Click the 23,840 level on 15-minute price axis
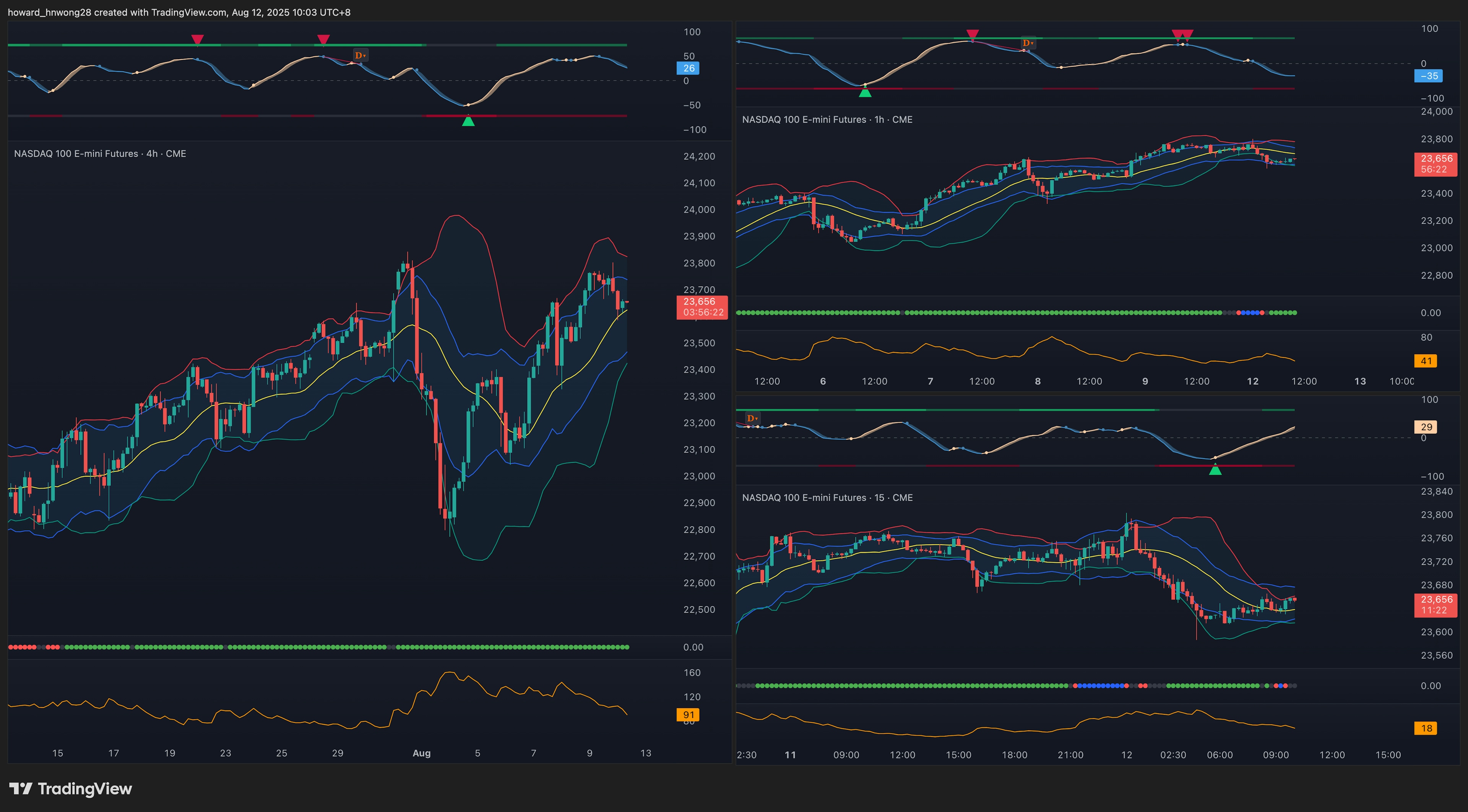The height and width of the screenshot is (812, 1468). click(1437, 491)
